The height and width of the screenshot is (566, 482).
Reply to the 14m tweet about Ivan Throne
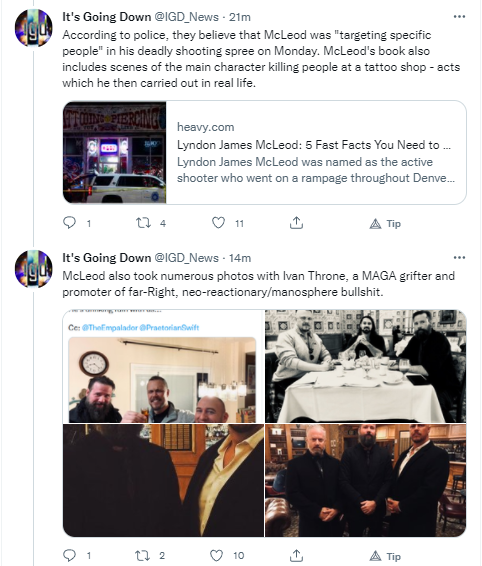tap(69, 555)
